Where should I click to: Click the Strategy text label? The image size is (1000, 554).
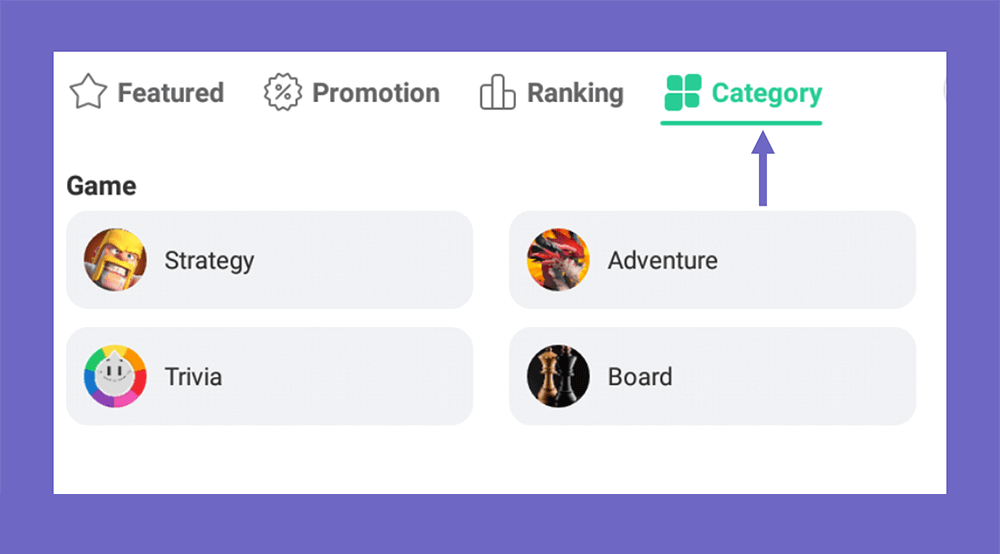click(209, 261)
